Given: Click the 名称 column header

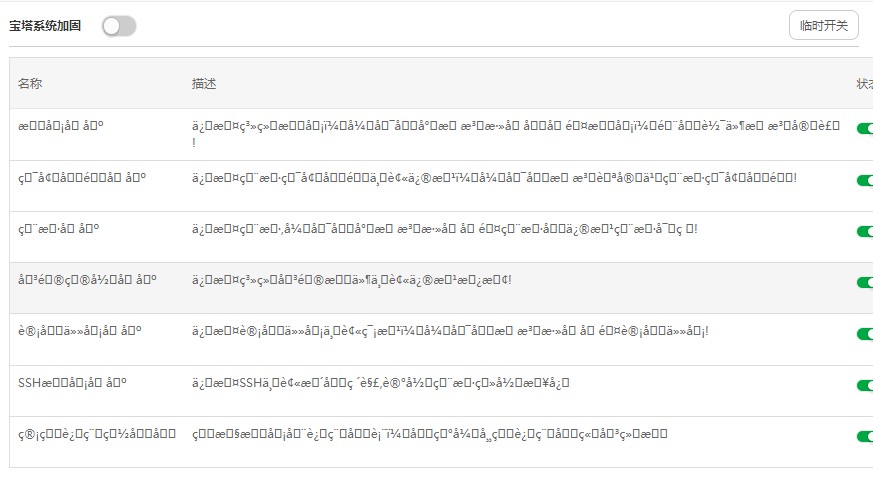Looking at the screenshot, I should (x=30, y=84).
